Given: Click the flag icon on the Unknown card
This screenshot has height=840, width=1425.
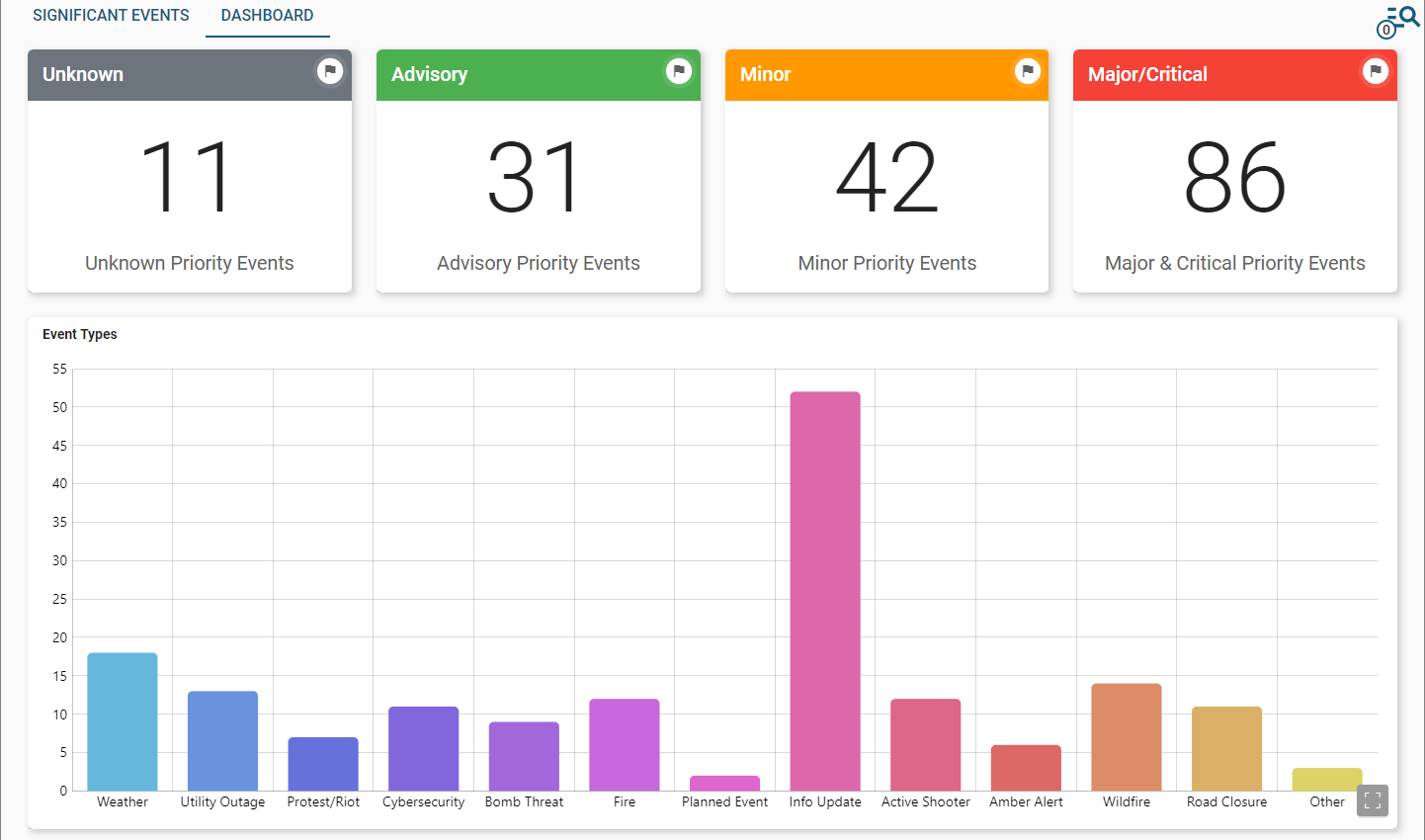Looking at the screenshot, I should click(330, 71).
